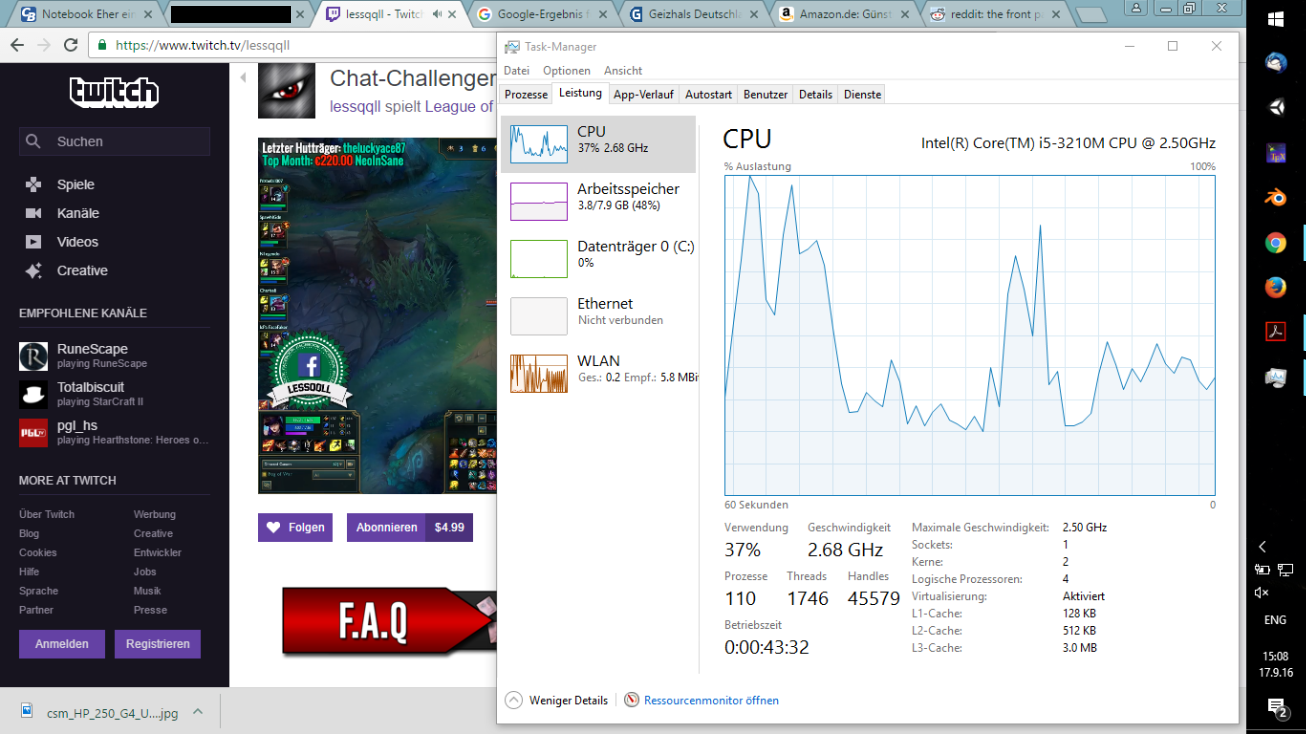The height and width of the screenshot is (734, 1306).
Task: Open the Entwickler footer link
Action: click(x=158, y=552)
